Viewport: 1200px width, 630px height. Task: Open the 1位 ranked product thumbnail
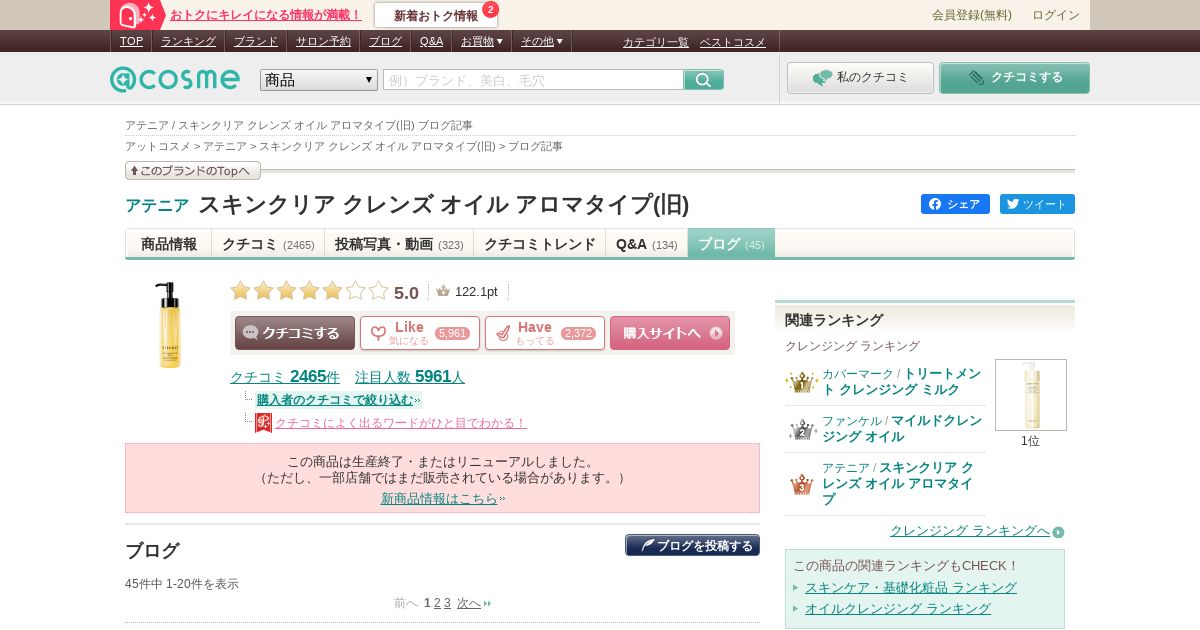pyautogui.click(x=1030, y=395)
